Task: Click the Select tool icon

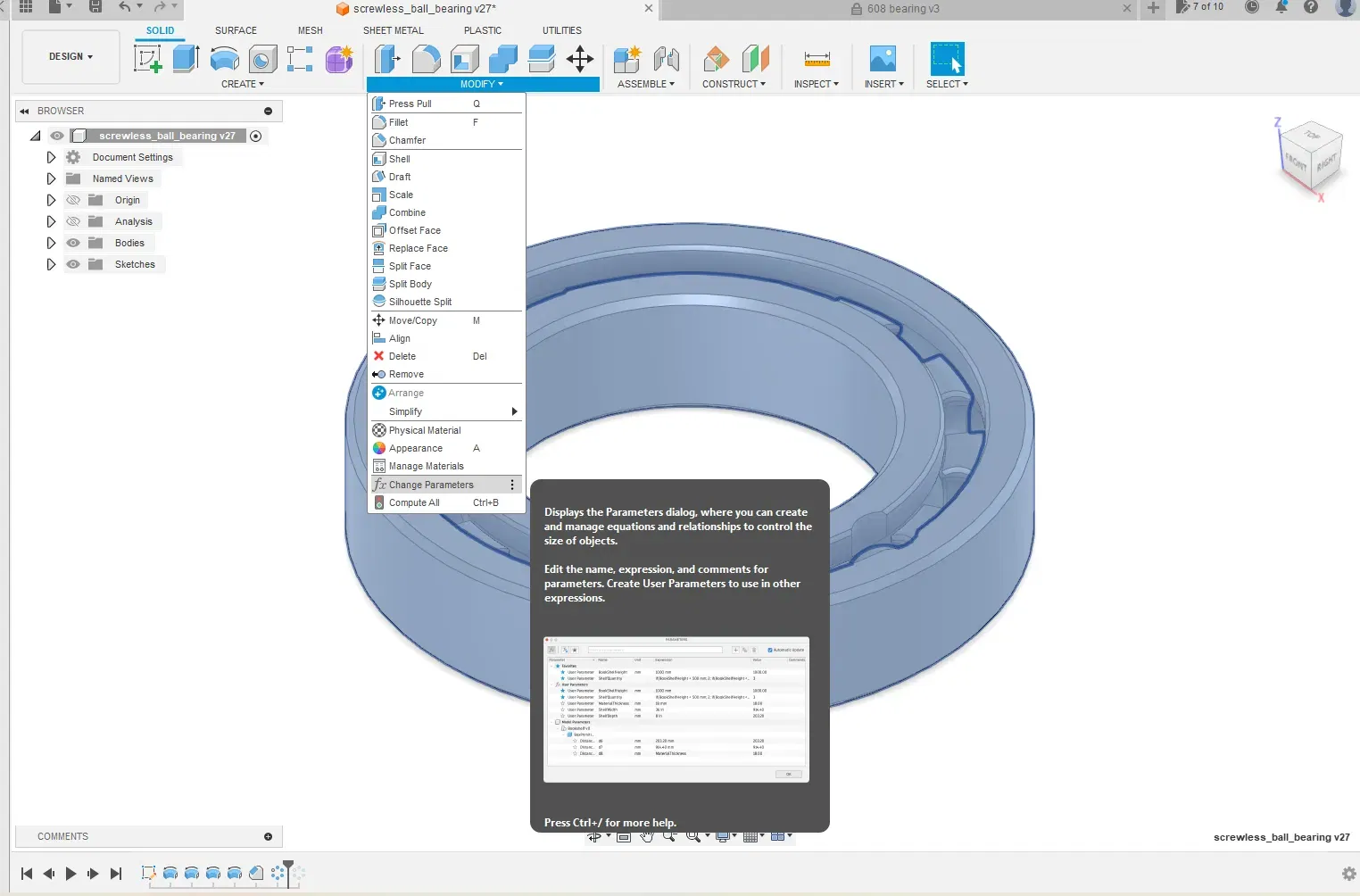Action: (946, 60)
